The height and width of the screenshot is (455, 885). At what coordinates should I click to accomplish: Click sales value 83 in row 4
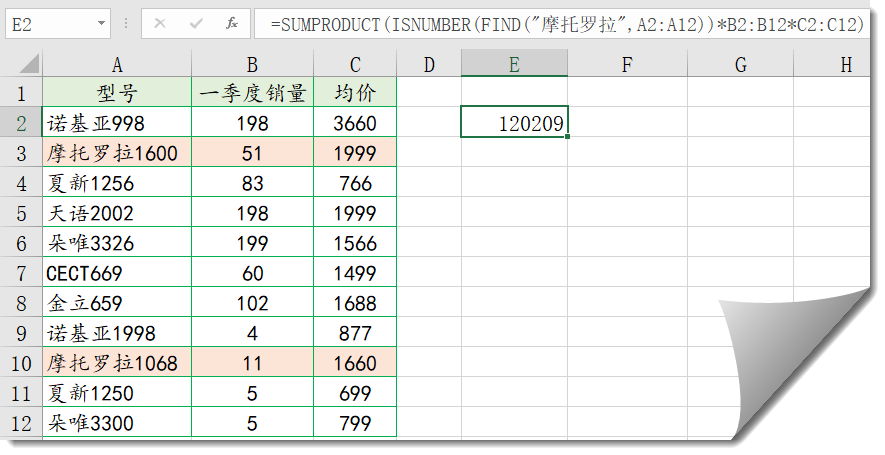click(x=252, y=182)
